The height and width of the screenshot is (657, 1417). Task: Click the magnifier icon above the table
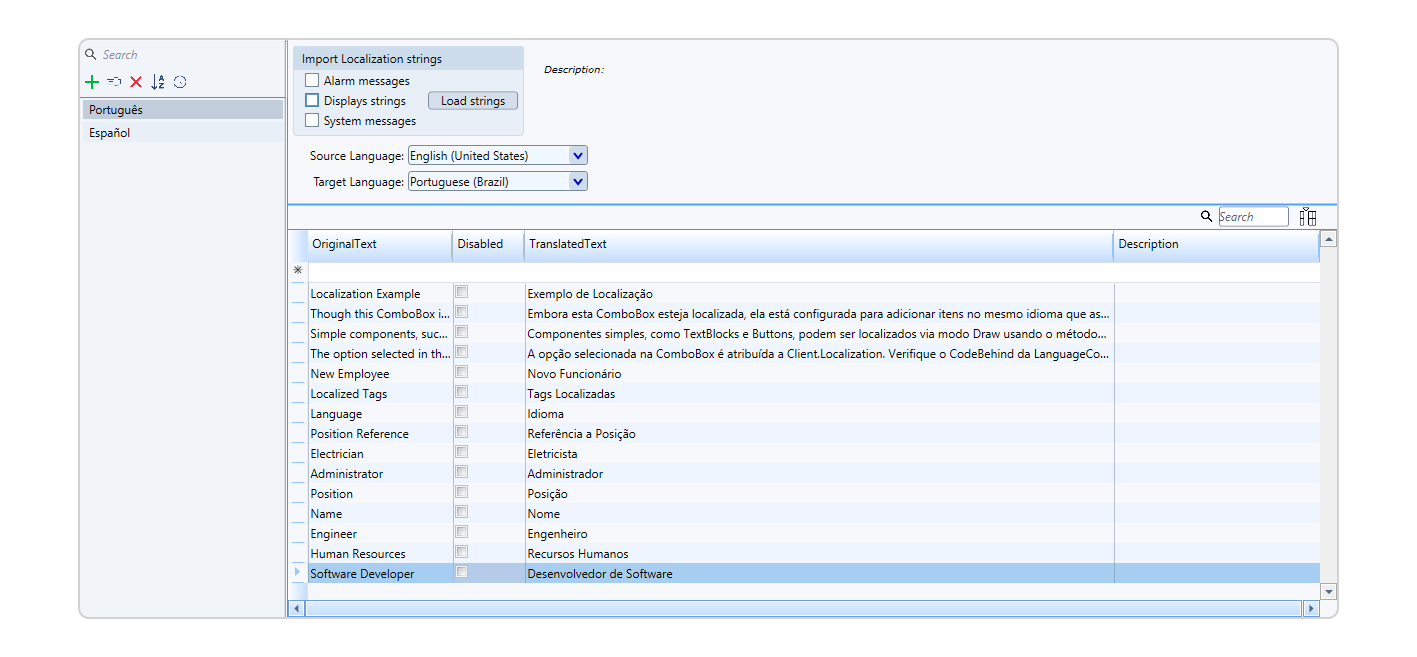point(1207,216)
